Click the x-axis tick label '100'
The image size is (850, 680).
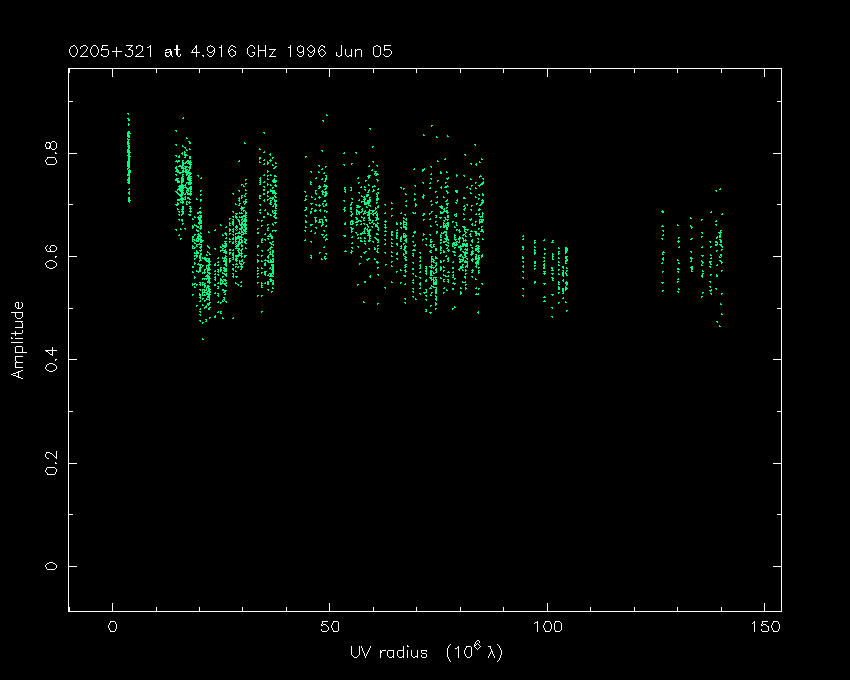[547, 628]
